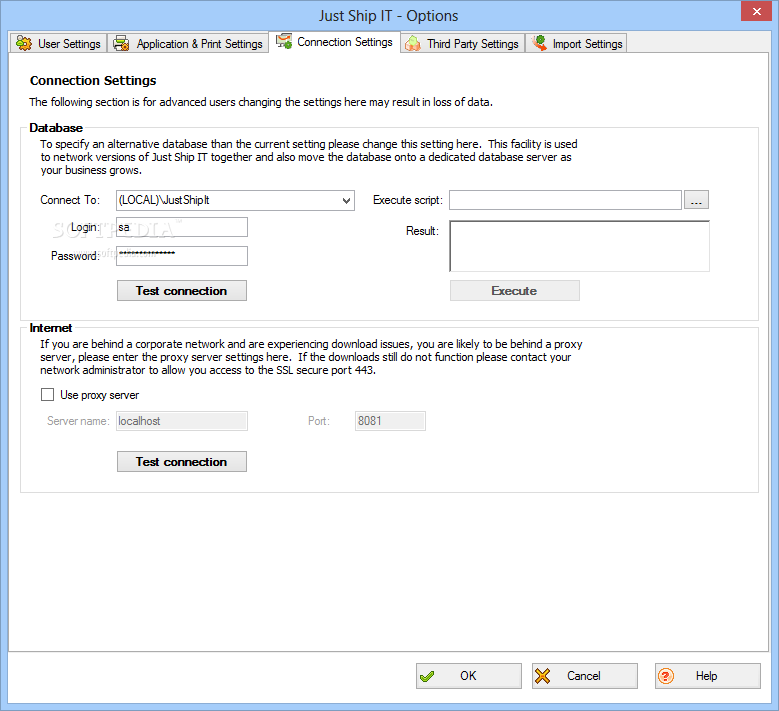Enable the Use proxy server checkbox
The width and height of the screenshot is (779, 711).
tap(47, 395)
